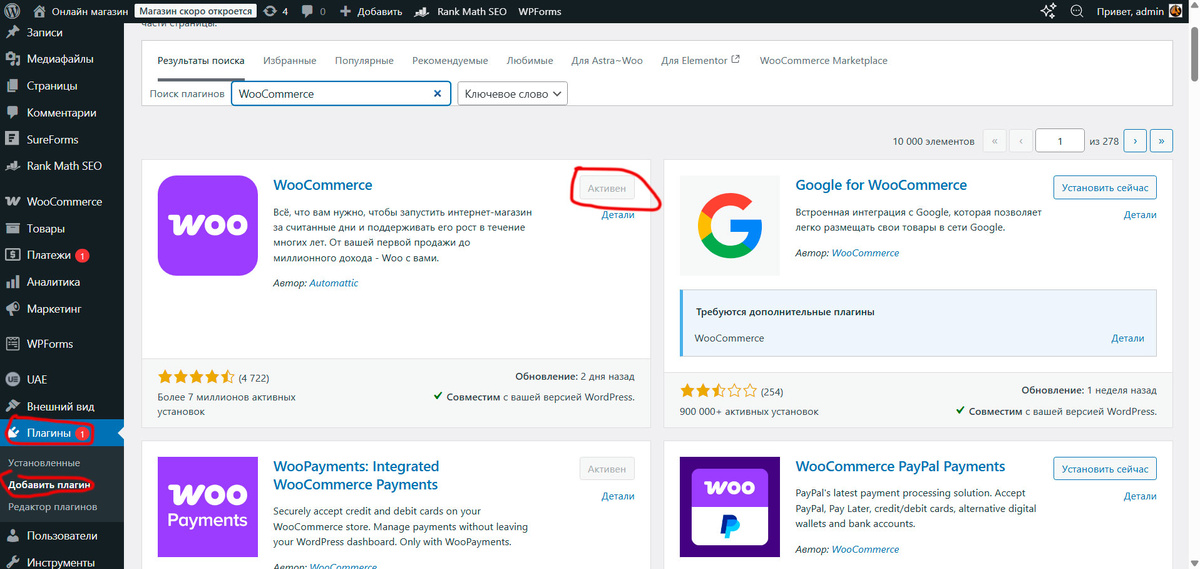Open Комментарии in the sidebar

tap(62, 113)
